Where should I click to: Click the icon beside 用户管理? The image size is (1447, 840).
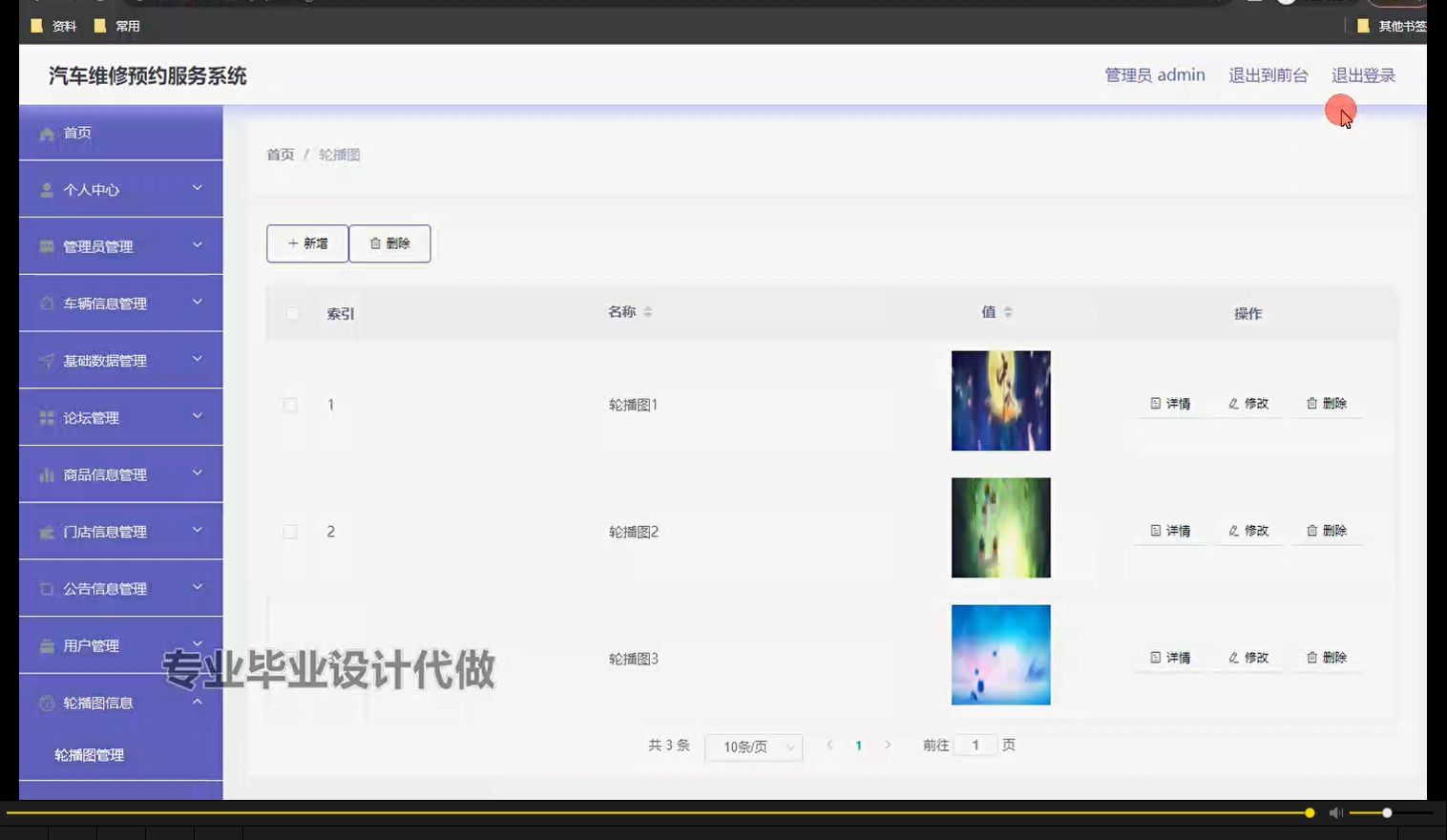click(x=47, y=646)
